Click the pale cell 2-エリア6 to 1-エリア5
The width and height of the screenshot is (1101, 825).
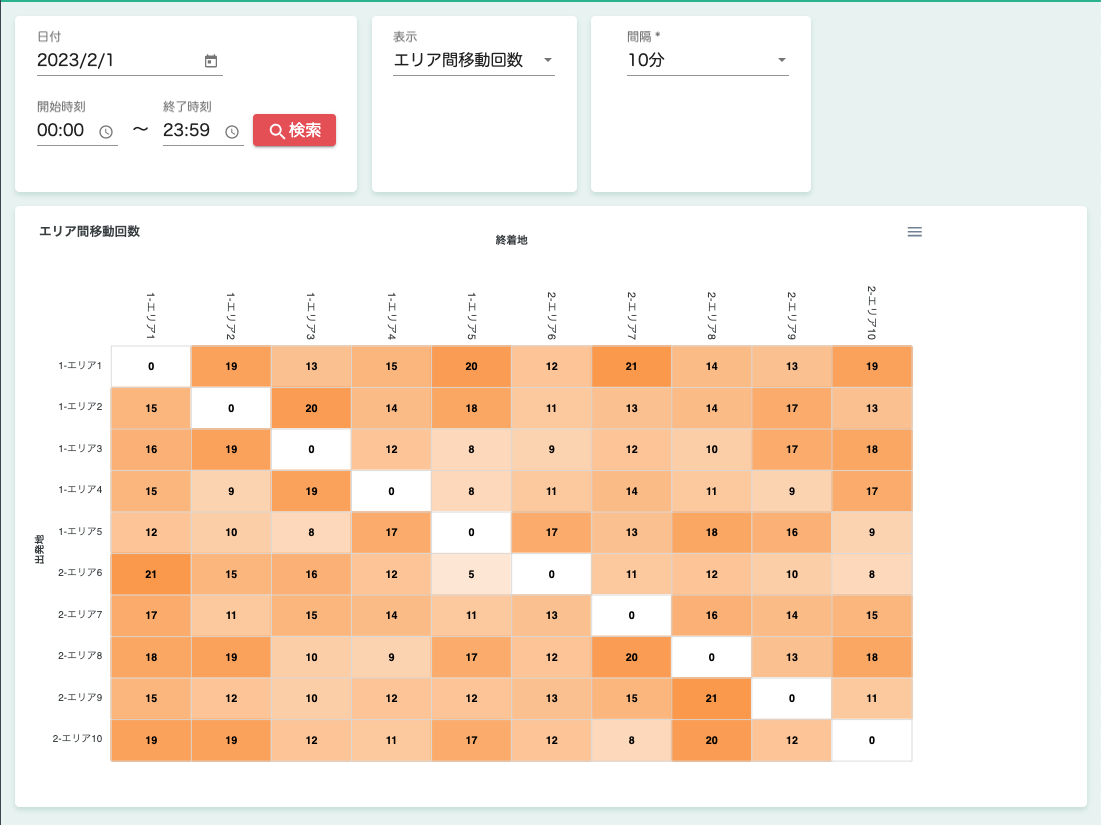pyautogui.click(x=471, y=574)
